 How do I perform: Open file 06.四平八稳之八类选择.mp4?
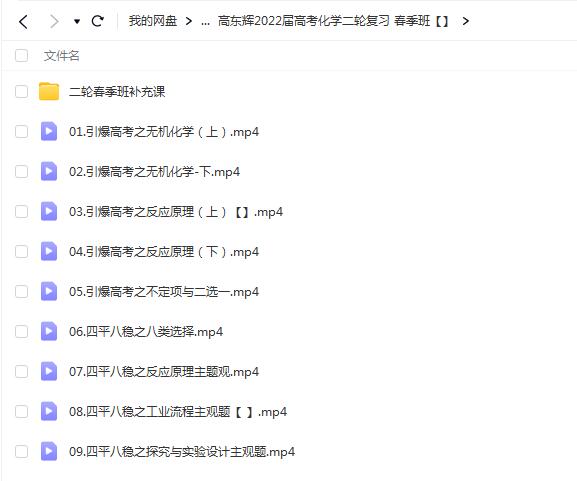[146, 332]
